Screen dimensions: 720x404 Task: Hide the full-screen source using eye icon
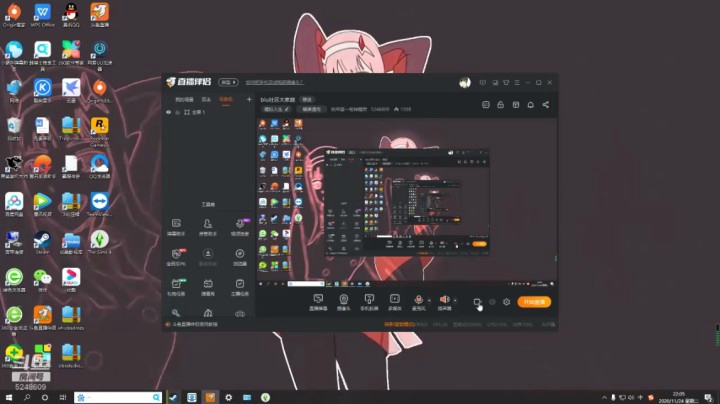pos(169,112)
